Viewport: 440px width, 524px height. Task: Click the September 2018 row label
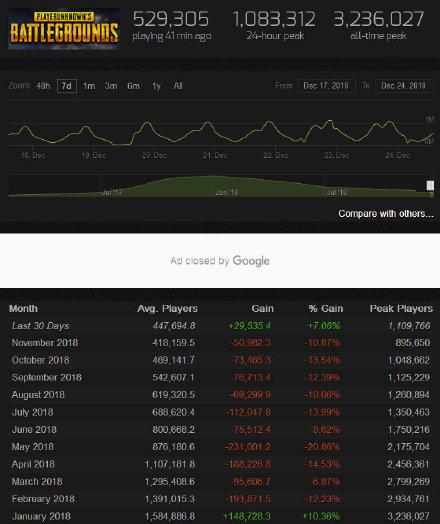pos(46,378)
